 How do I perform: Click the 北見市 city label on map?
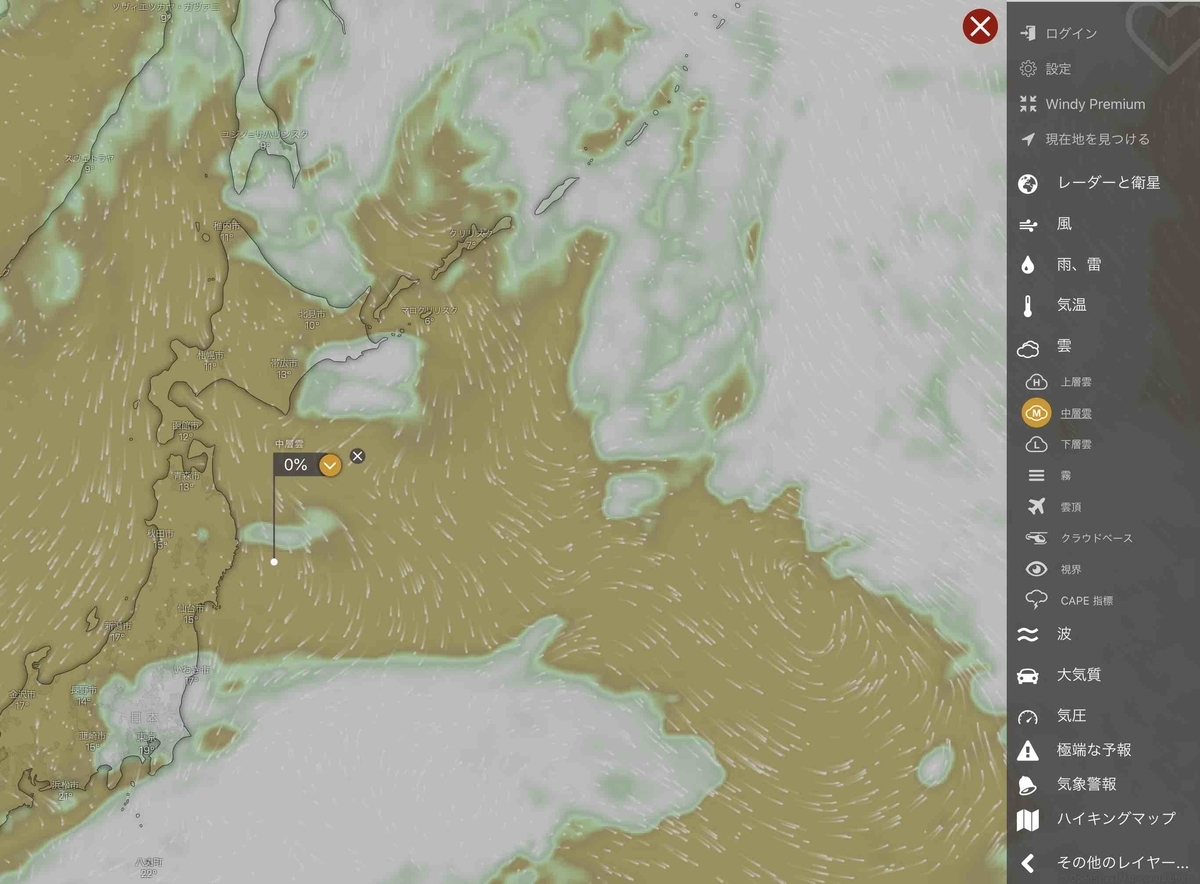[310, 313]
